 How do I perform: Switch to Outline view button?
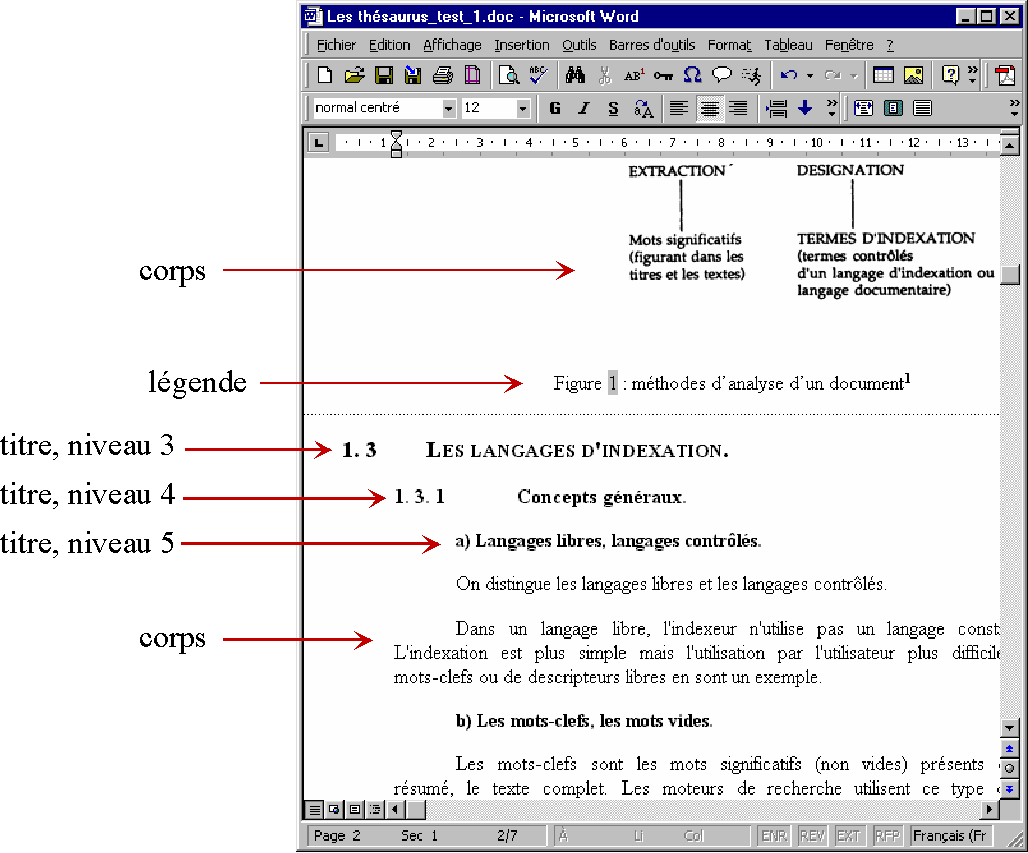[x=375, y=810]
